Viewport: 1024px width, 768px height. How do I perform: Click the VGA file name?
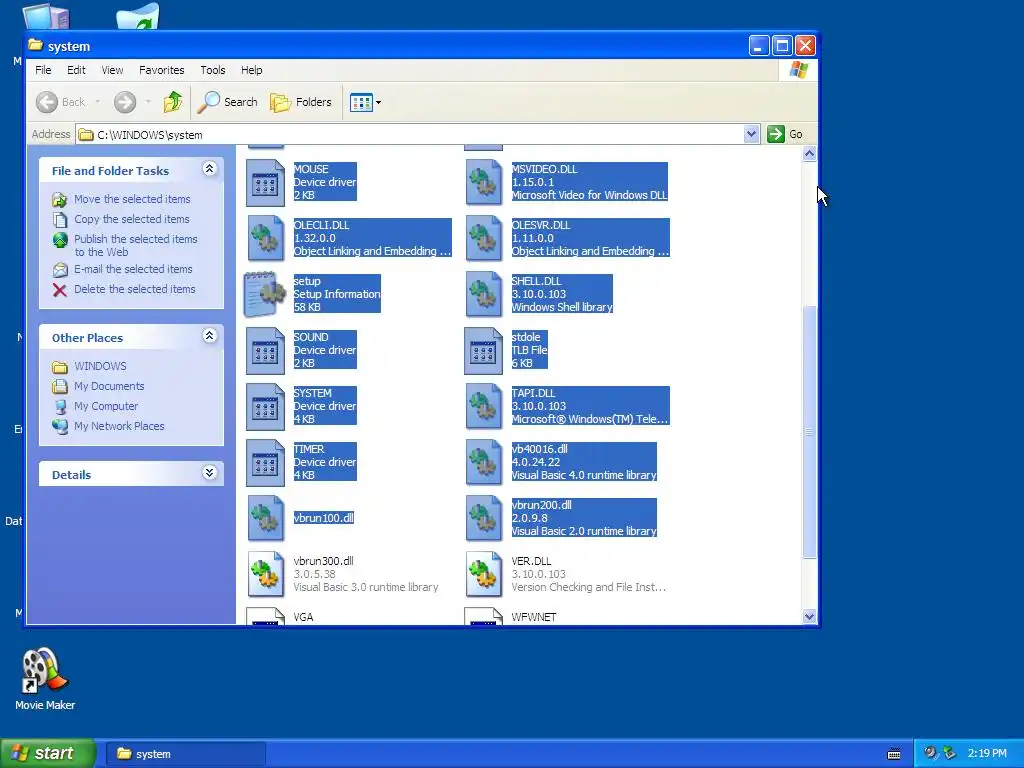303,617
